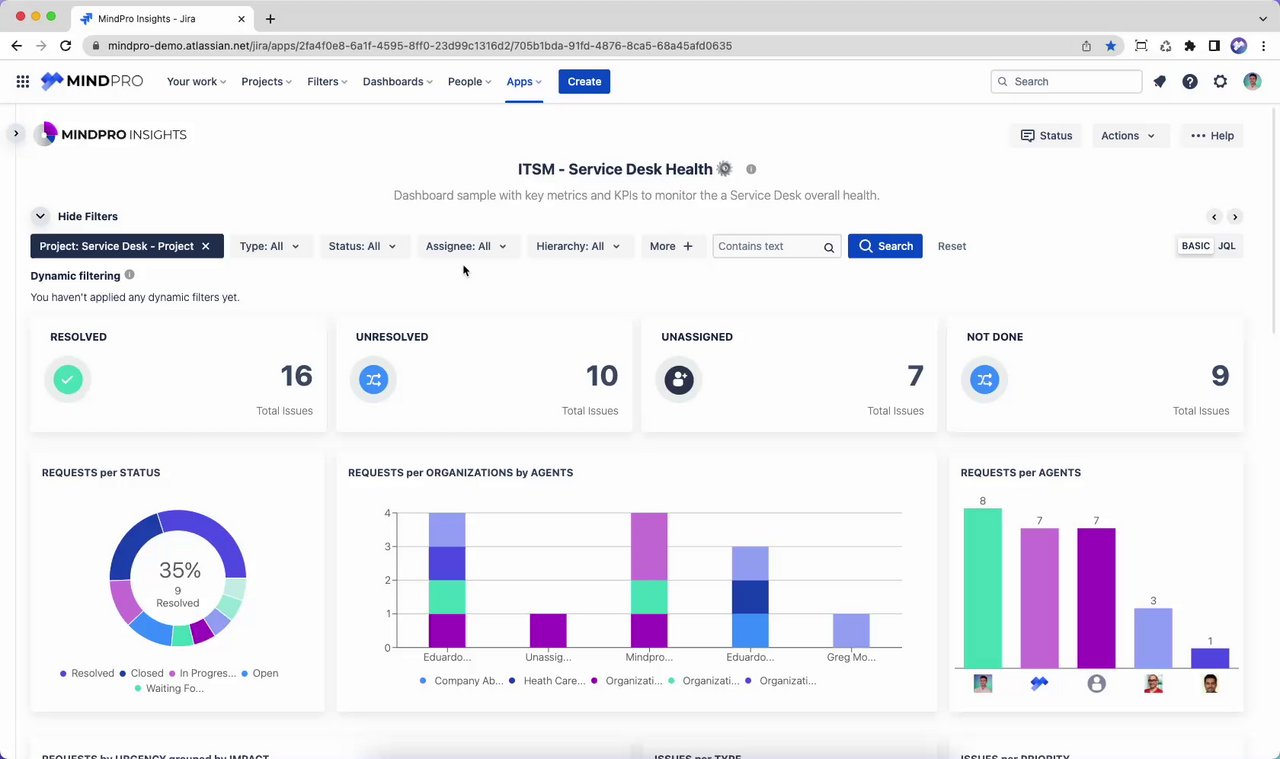Open the Jira app switcher grid

click(23, 82)
